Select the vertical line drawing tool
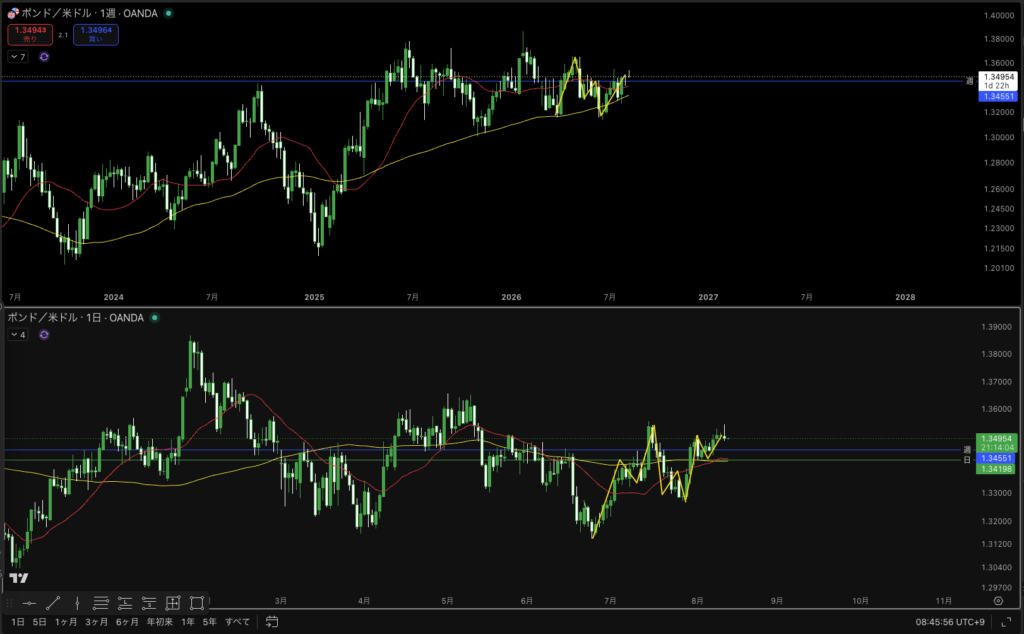The height and width of the screenshot is (634, 1024). click(77, 603)
